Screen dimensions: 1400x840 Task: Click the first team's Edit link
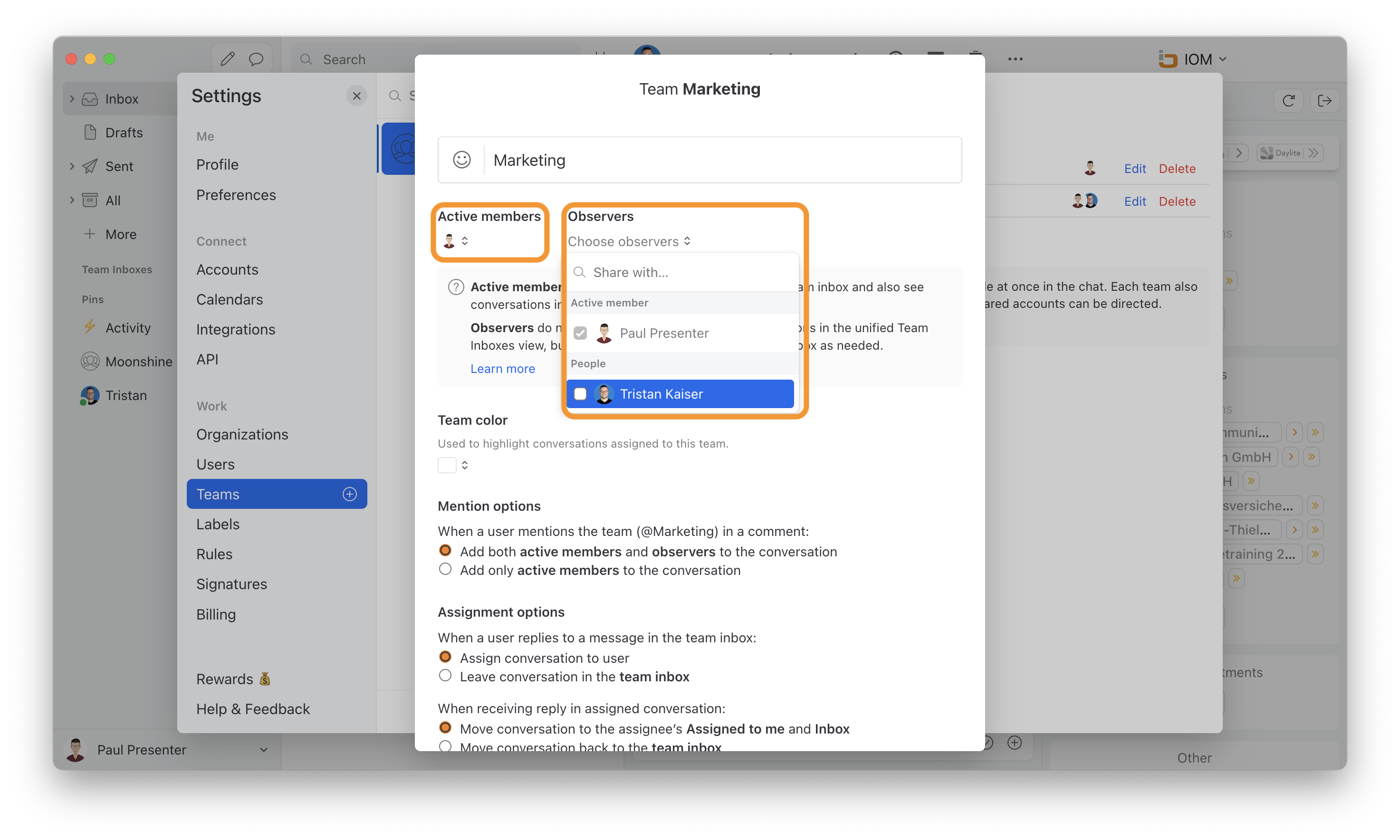click(1134, 169)
